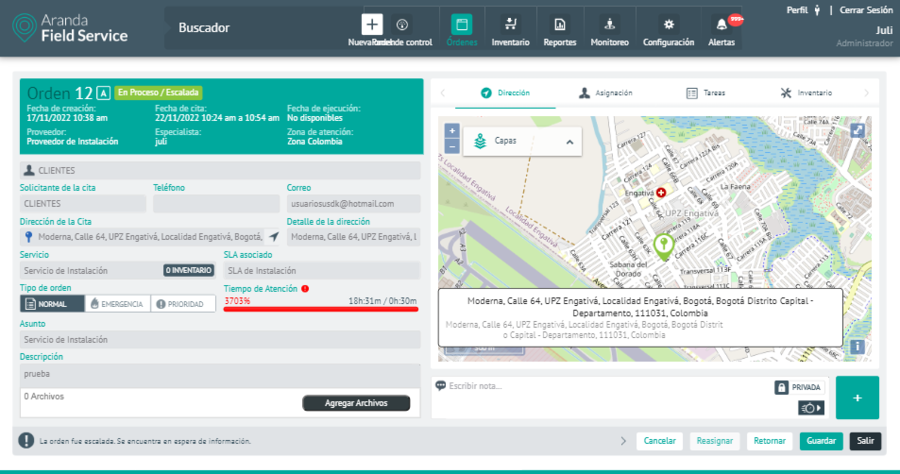Select EMERGENCIA order type

point(118,304)
